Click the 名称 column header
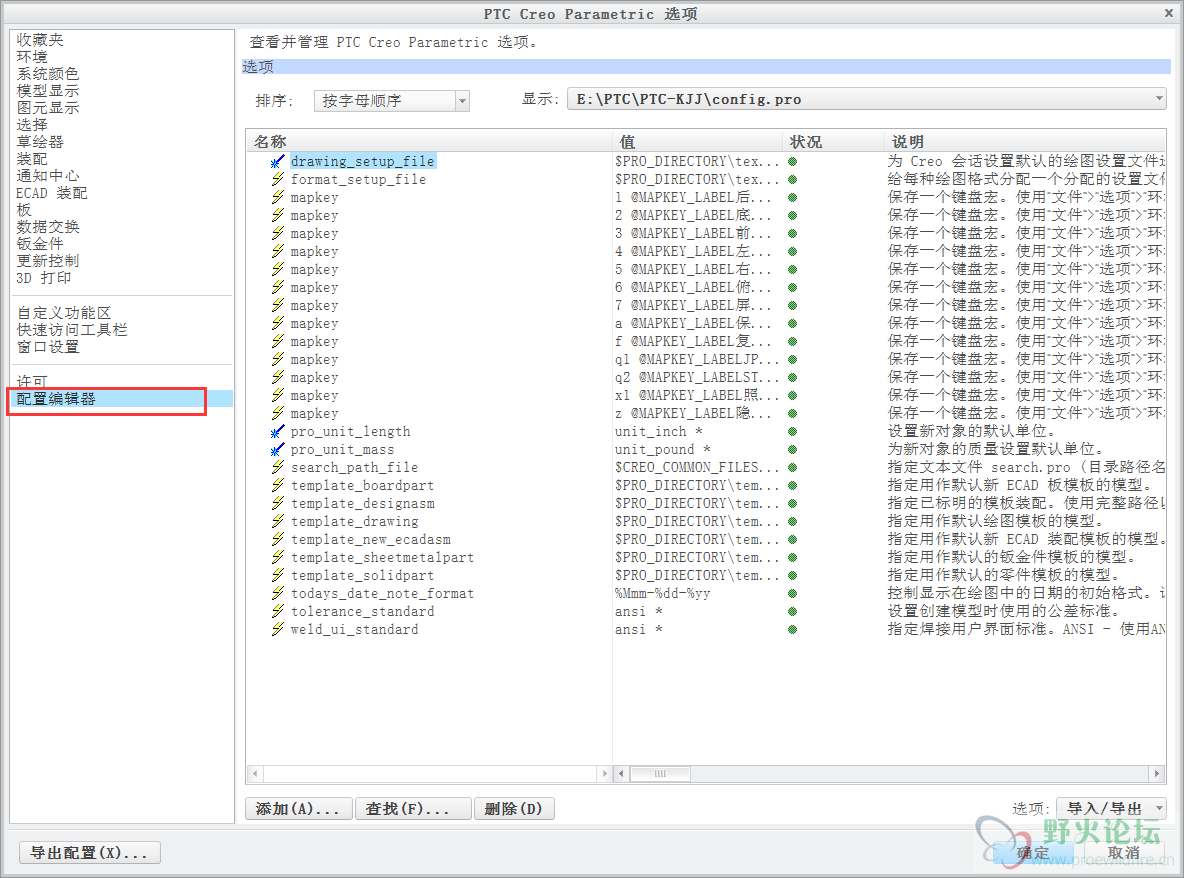This screenshot has height=878, width=1184. pyautogui.click(x=429, y=141)
